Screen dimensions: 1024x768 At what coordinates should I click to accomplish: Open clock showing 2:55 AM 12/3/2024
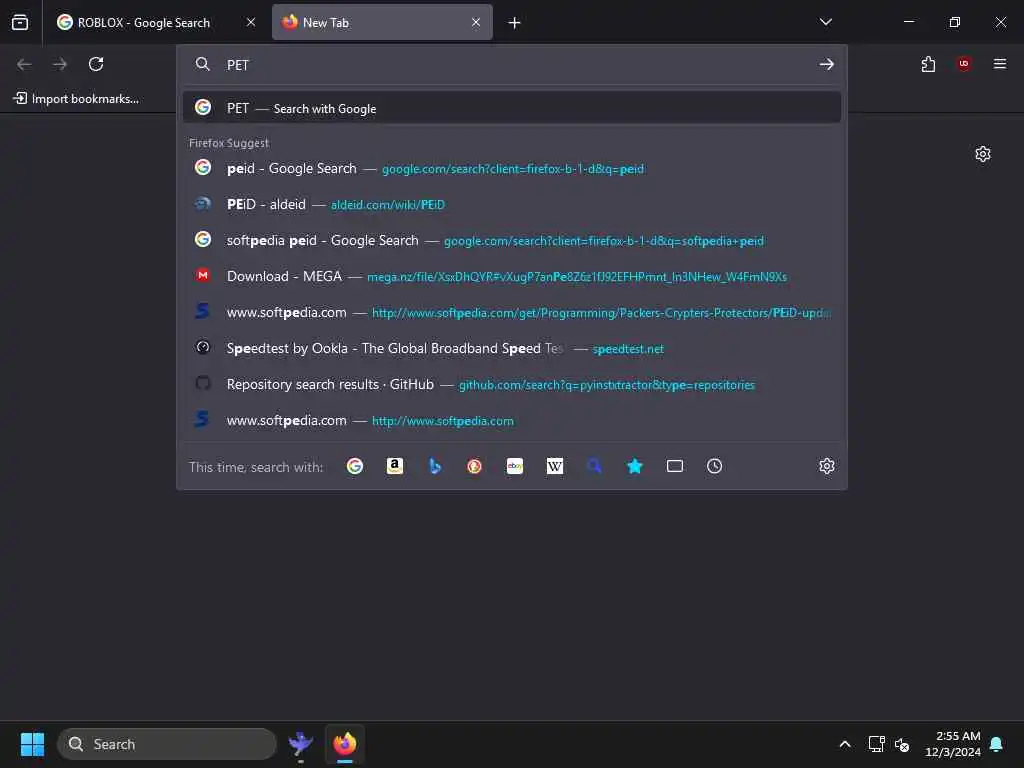[x=953, y=744]
